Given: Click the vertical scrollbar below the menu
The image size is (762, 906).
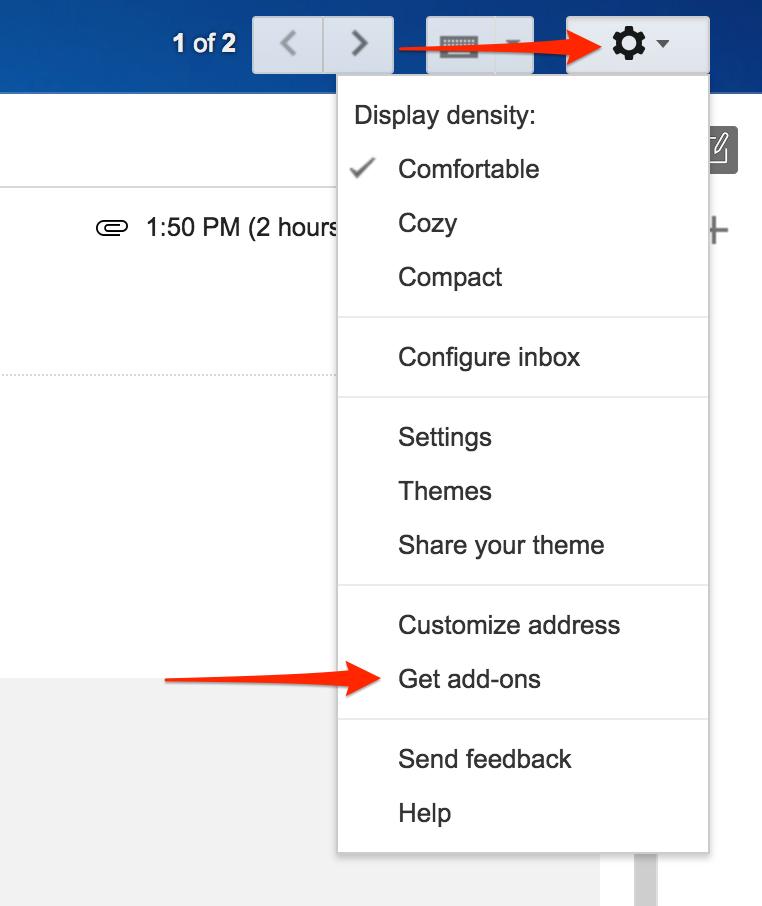Looking at the screenshot, I should click(645, 879).
